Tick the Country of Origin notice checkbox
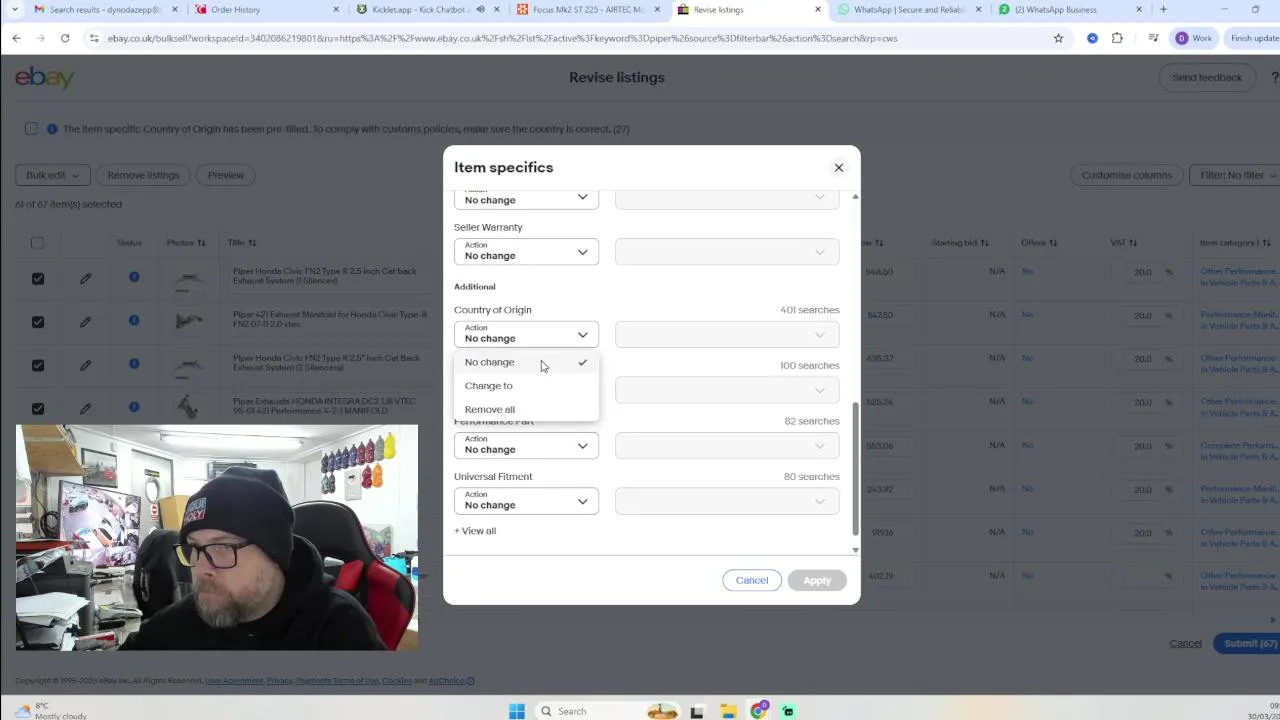1280x720 pixels. 31,128
